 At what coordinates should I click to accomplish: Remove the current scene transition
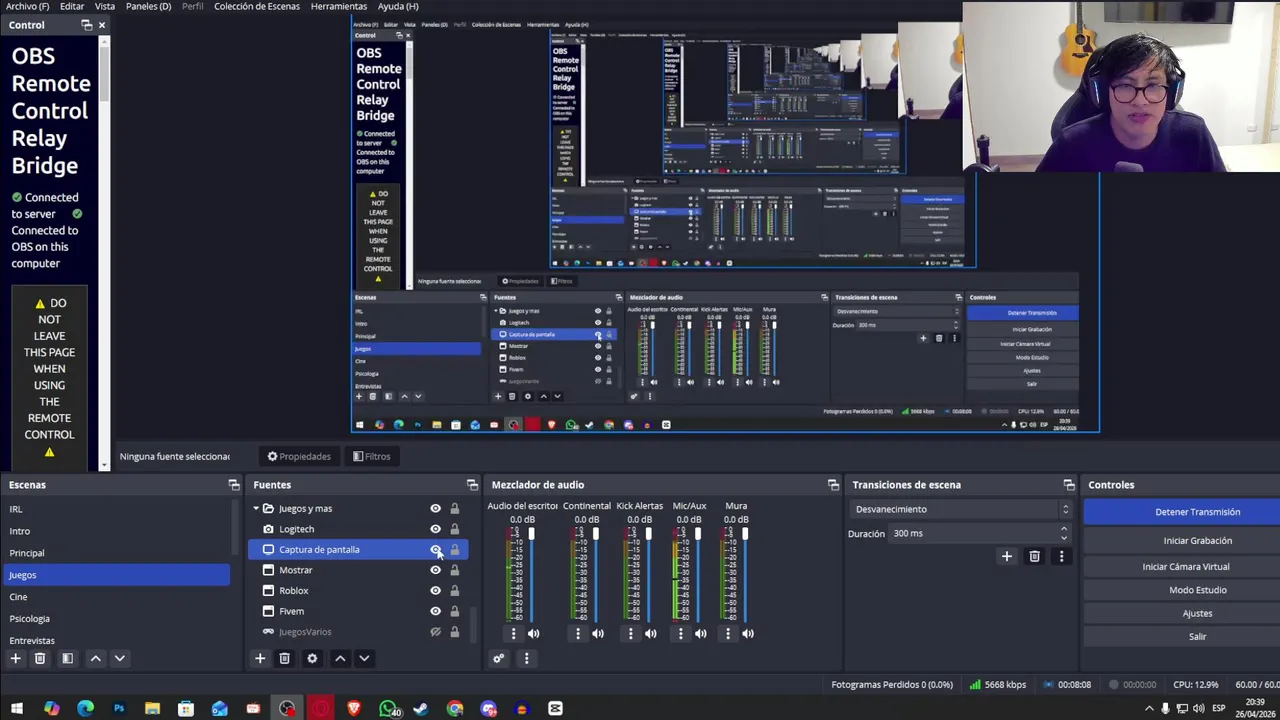coord(1035,556)
